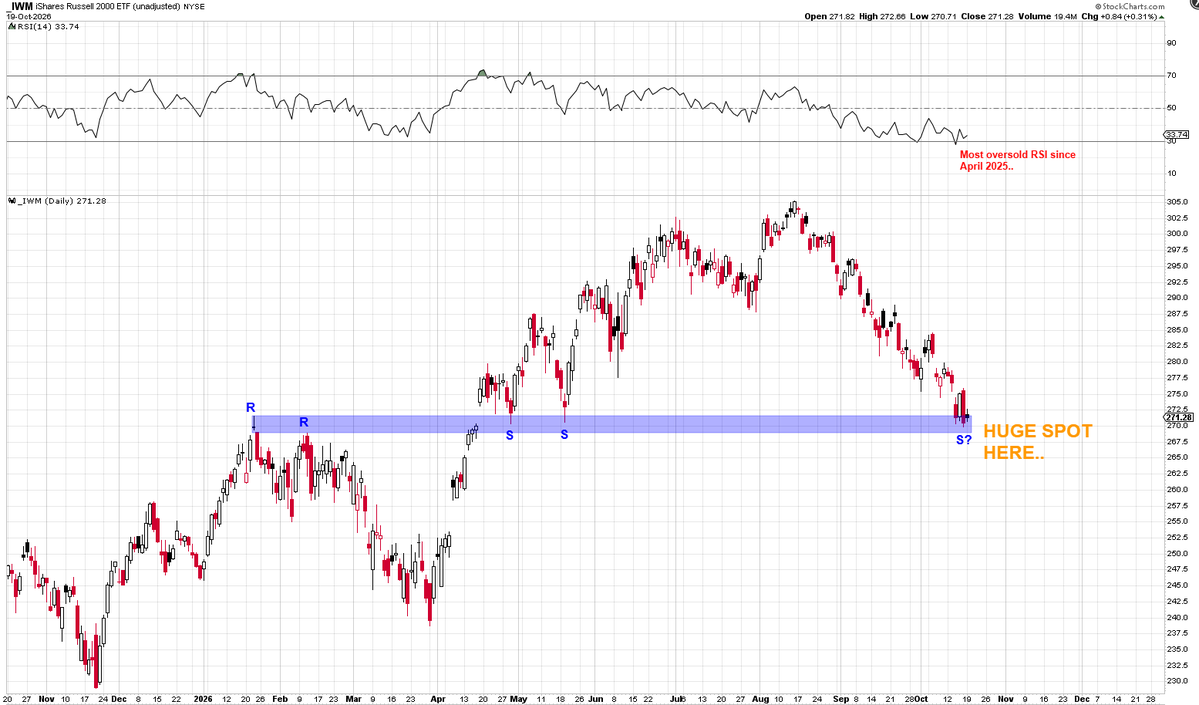Click the 'Chg +0.84 (+0.31%)' change value
Screen dimensions: 1199x705
pyautogui.click(x=1118, y=16)
